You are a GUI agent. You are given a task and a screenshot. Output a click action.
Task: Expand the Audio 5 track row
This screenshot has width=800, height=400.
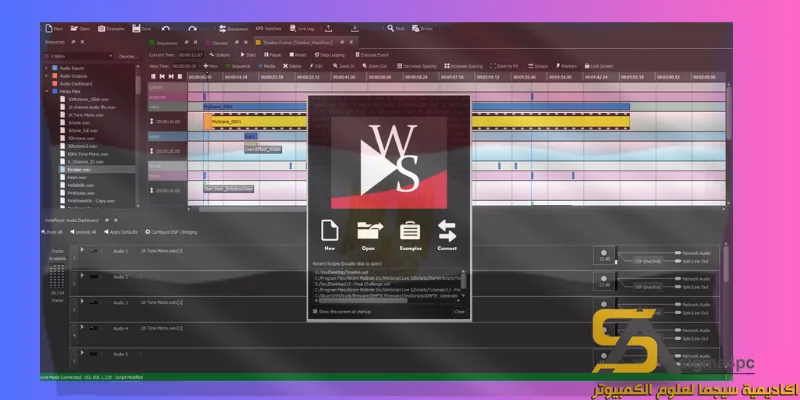coord(82,353)
